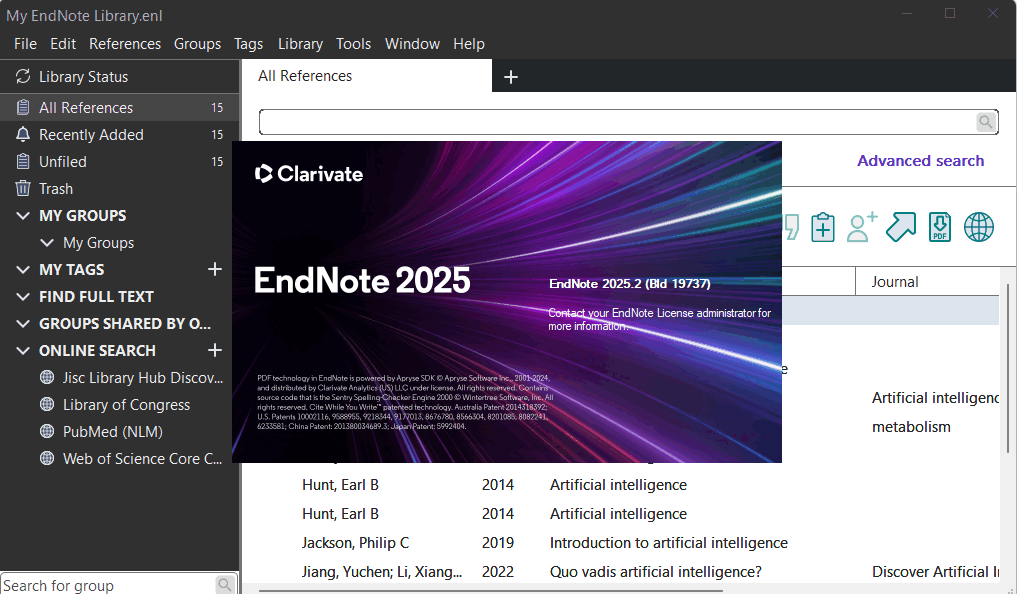The image size is (1017, 594).
Task: Open the Help menu
Action: point(469,43)
